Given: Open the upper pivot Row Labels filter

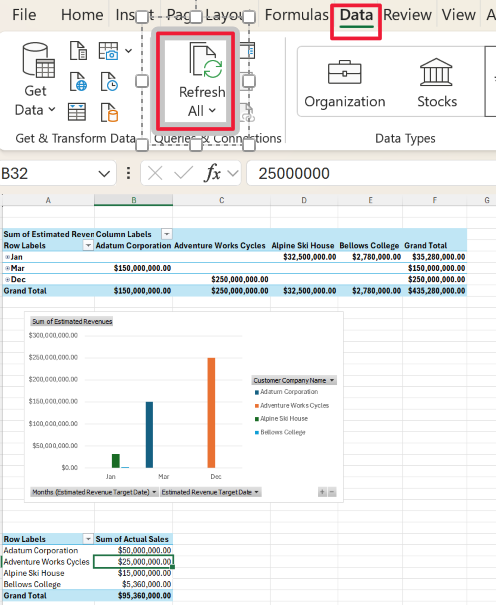Looking at the screenshot, I should [88, 245].
